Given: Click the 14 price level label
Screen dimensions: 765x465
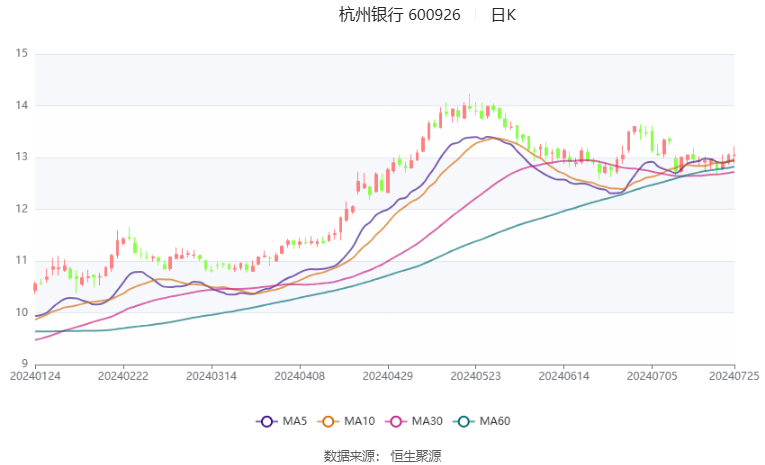Looking at the screenshot, I should point(20,105).
